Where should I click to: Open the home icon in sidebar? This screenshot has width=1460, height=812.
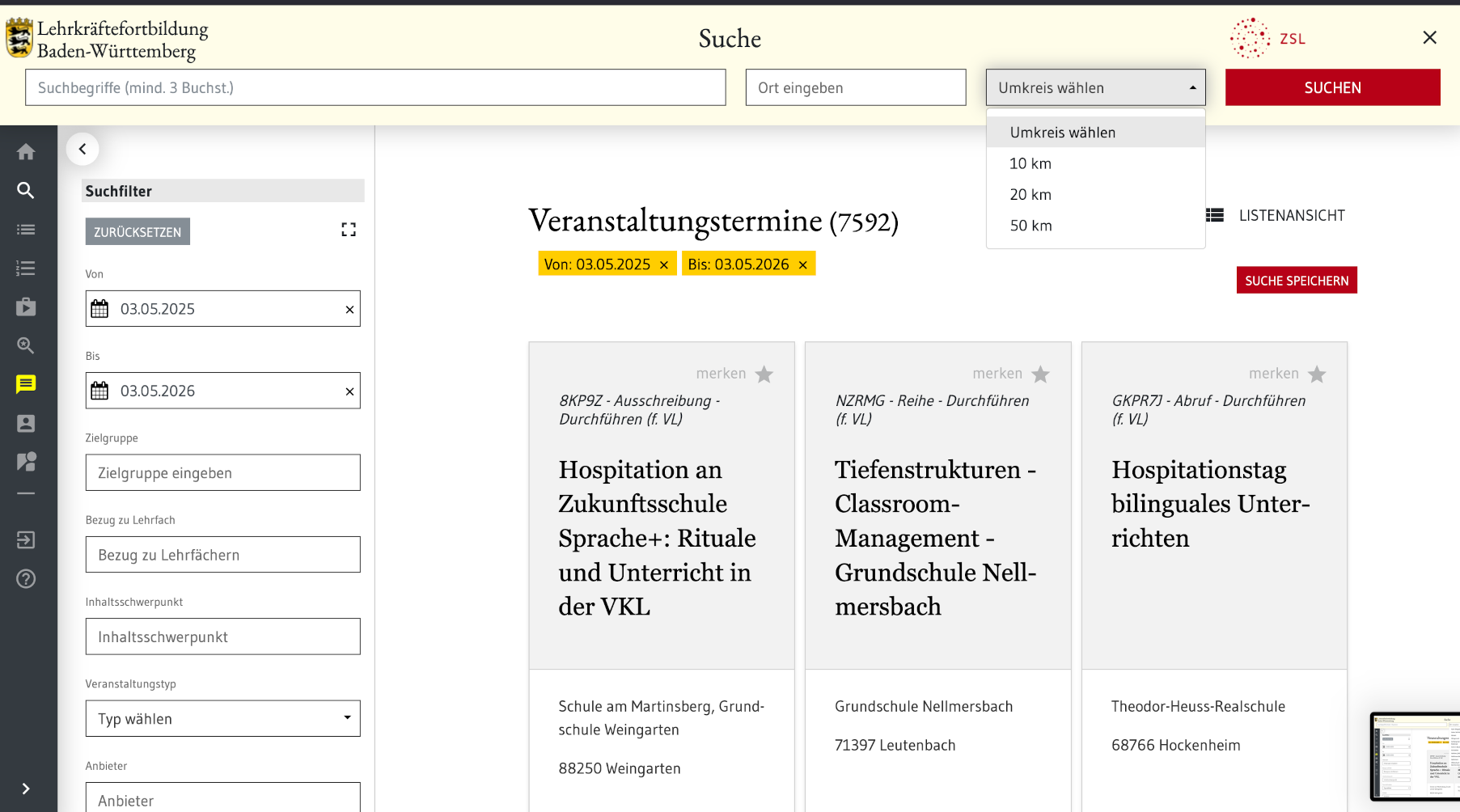click(x=26, y=152)
